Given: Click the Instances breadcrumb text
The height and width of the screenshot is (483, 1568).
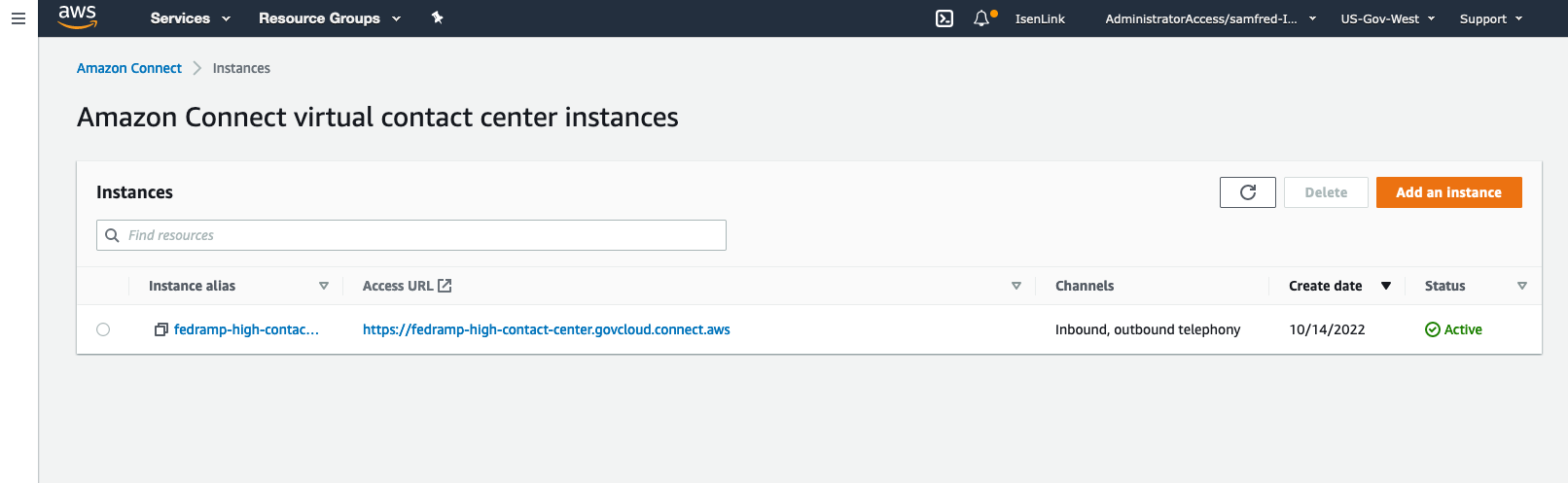Looking at the screenshot, I should [x=241, y=68].
